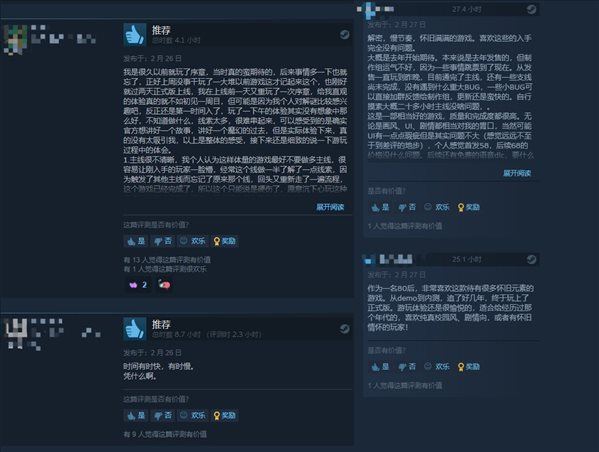Image resolution: width=599 pixels, height=452 pixels.
Task: Click the Steam logo icon on first review header
Action: click(344, 35)
